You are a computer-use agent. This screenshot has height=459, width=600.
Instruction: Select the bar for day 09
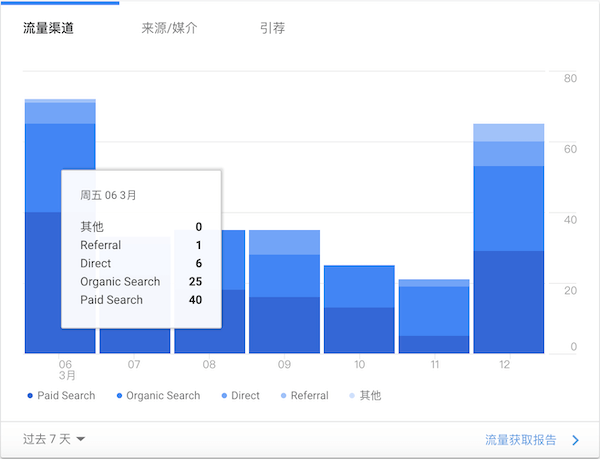(x=284, y=291)
